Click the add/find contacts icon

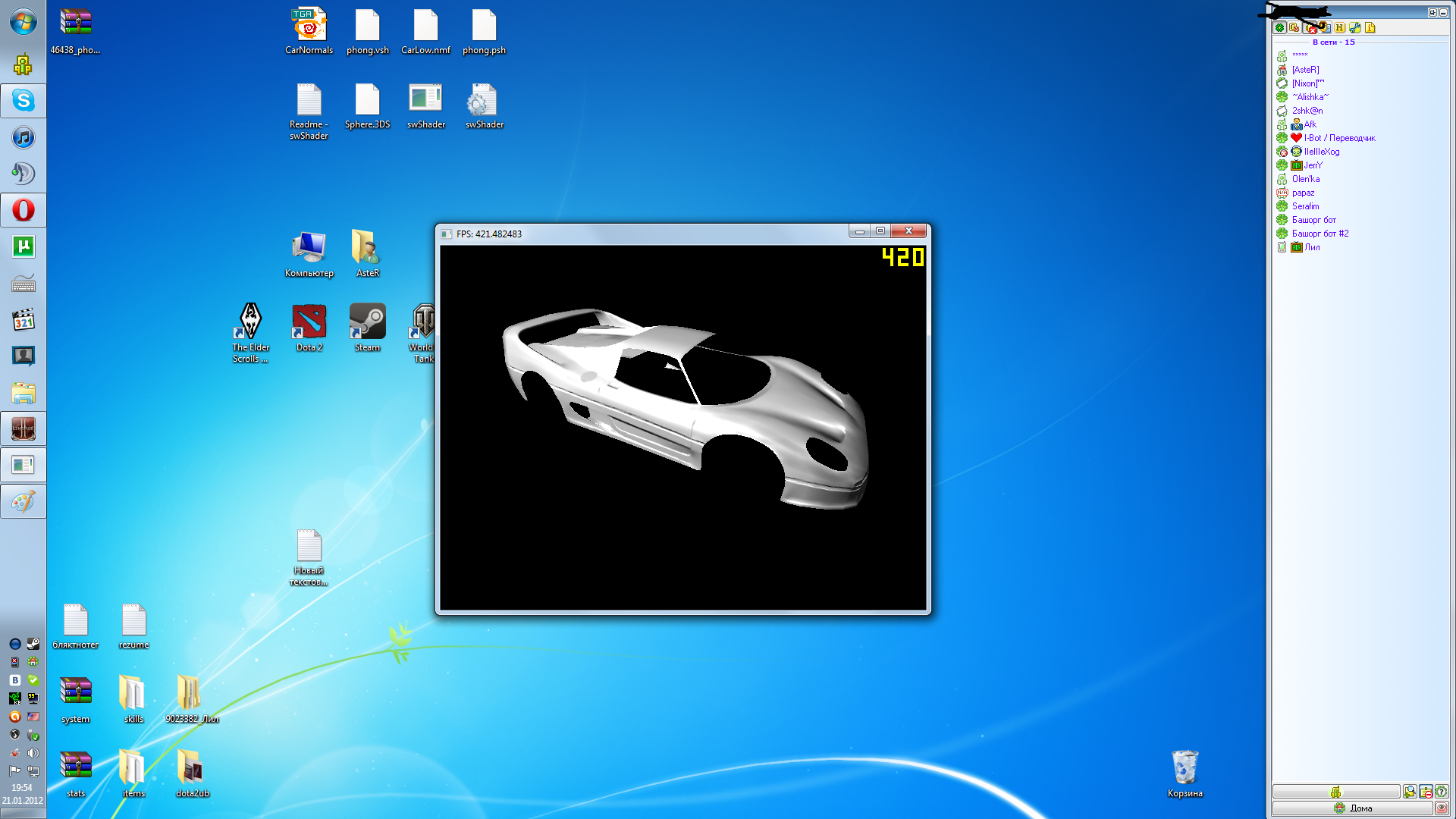1410,792
